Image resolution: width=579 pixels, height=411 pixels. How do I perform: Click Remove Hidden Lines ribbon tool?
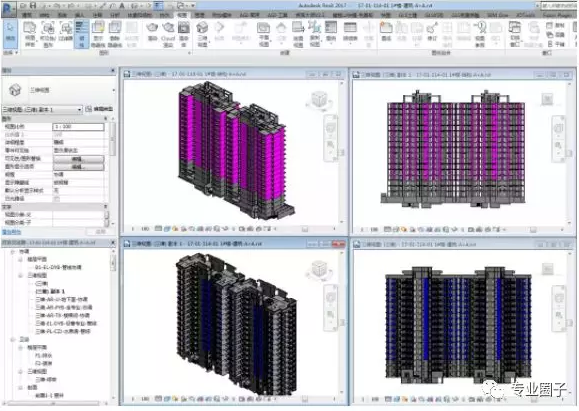tap(115, 34)
